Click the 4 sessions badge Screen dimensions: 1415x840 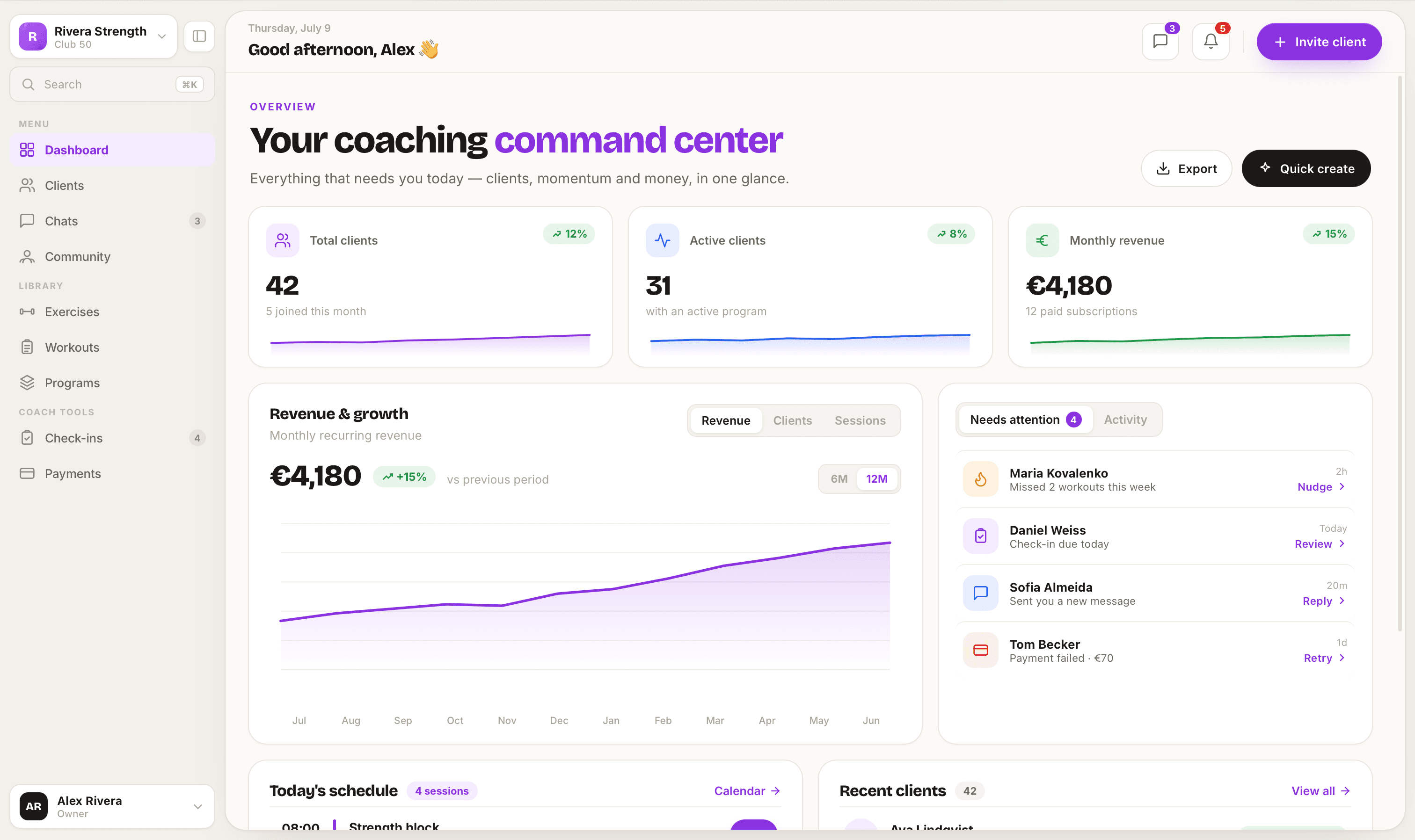point(442,791)
